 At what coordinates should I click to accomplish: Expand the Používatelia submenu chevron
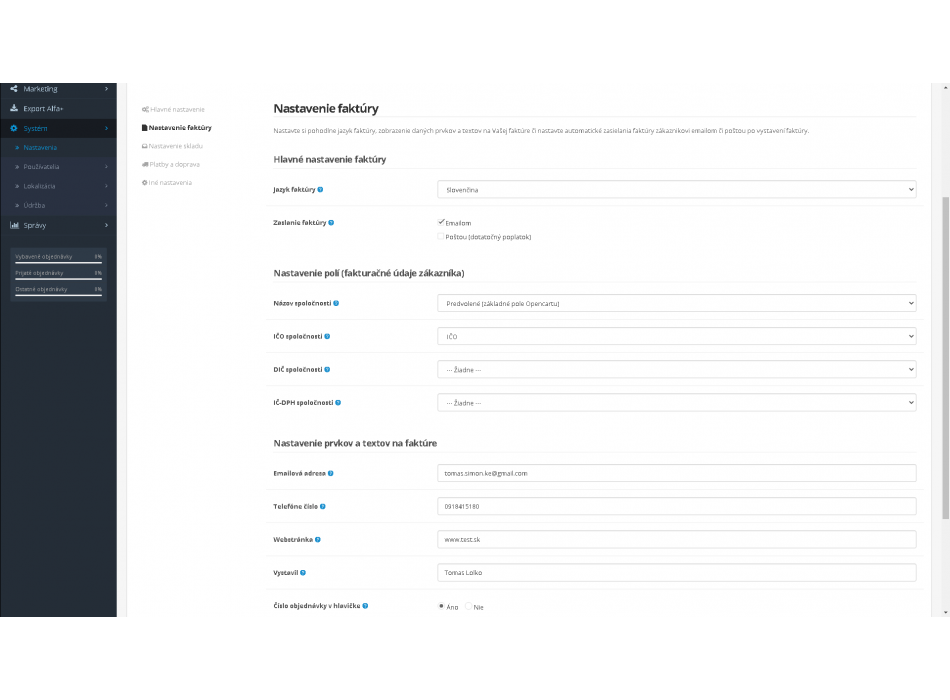(107, 167)
